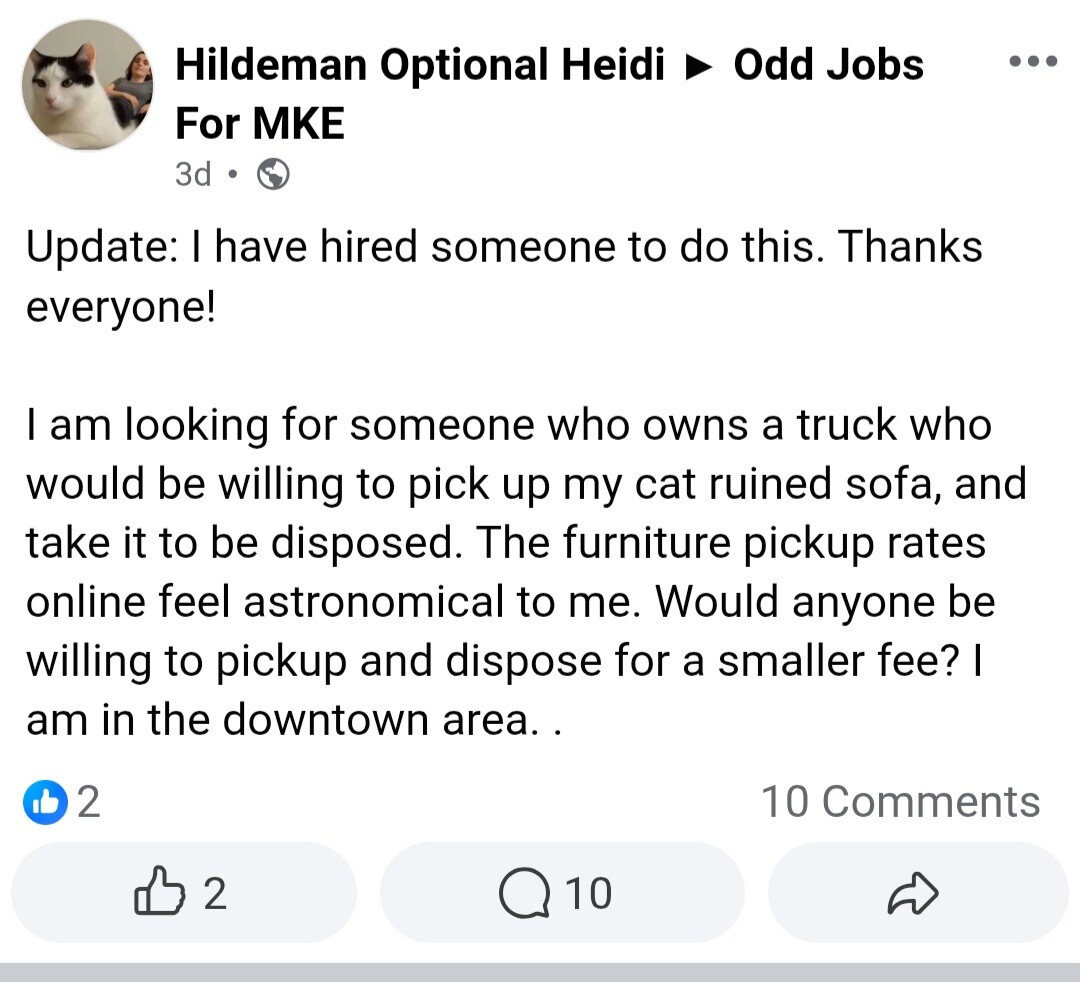The image size is (1080, 982).
Task: Click the triangle arrow before Odd Jobs
Action: tap(699, 67)
